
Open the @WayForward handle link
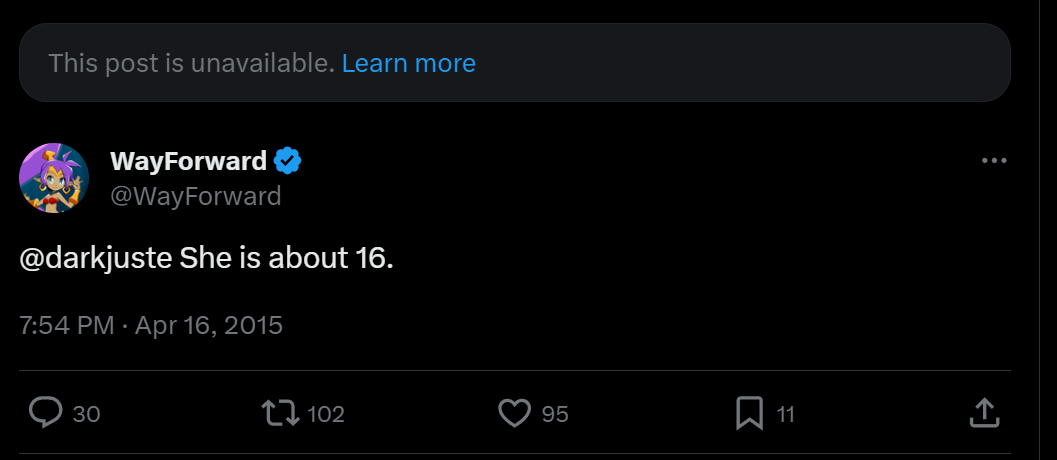pos(195,196)
